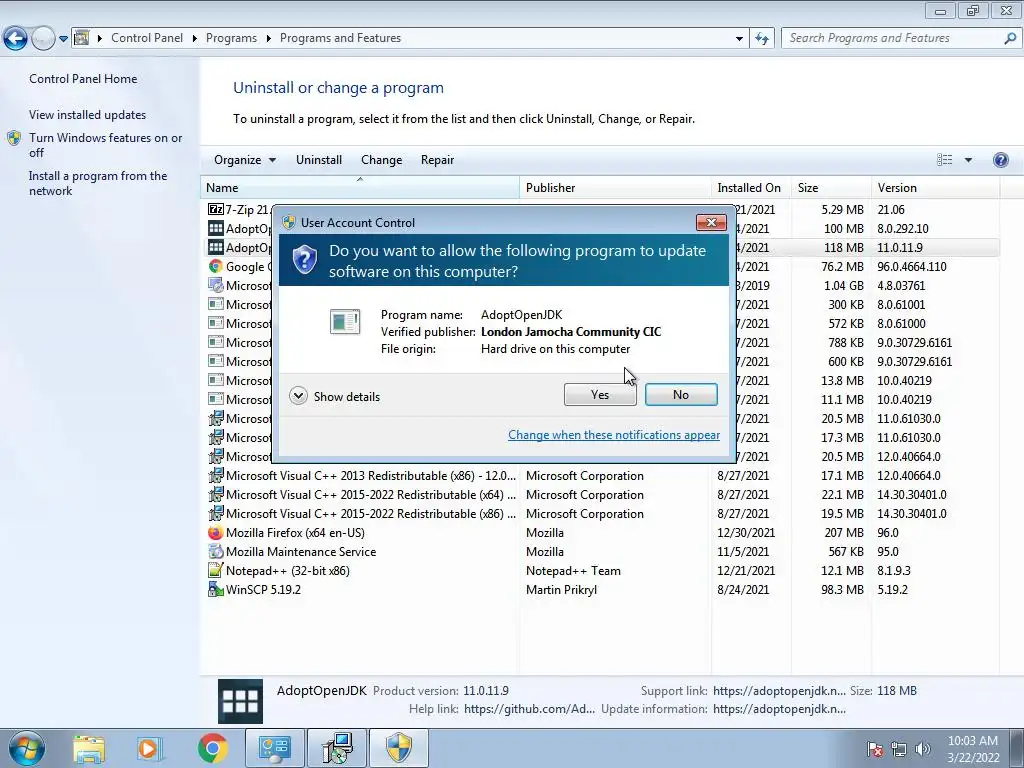
Task: Click the Programs and Features breadcrumb
Action: pos(340,39)
